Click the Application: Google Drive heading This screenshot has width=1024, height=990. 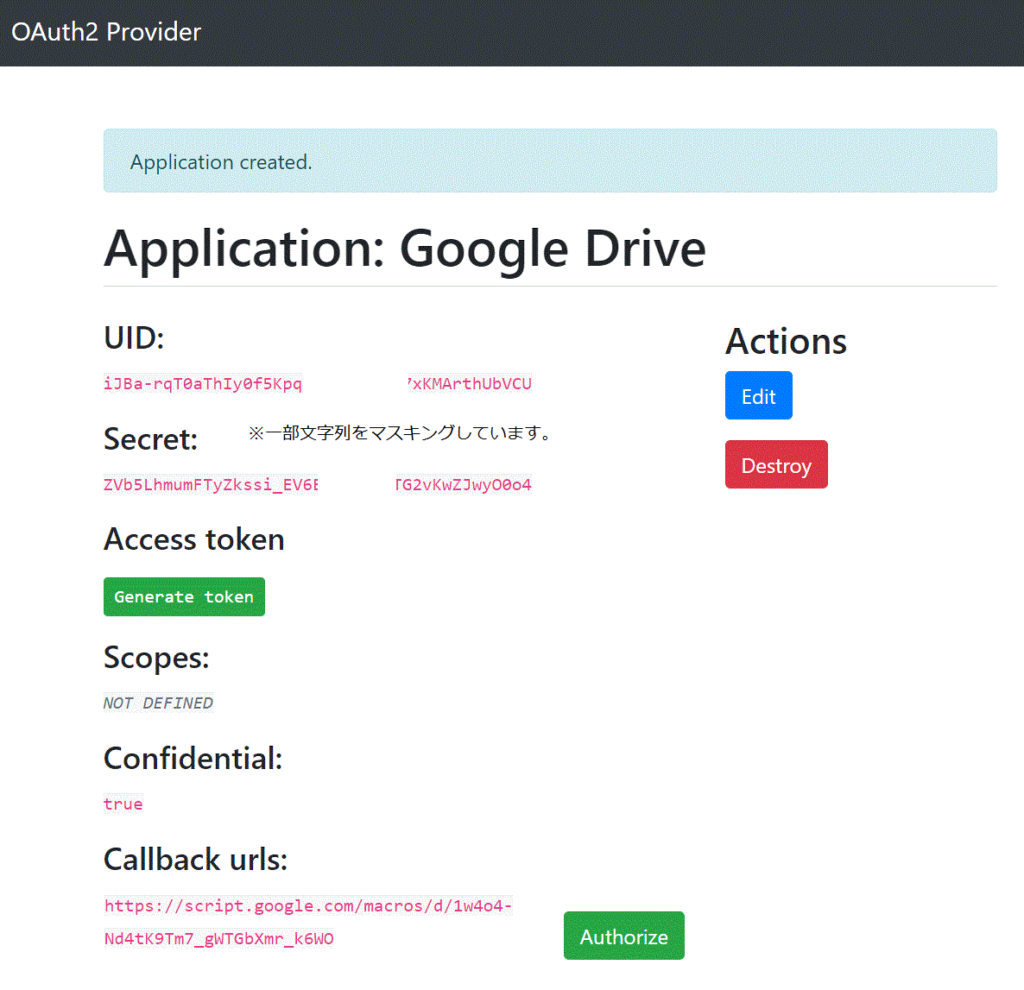click(405, 249)
